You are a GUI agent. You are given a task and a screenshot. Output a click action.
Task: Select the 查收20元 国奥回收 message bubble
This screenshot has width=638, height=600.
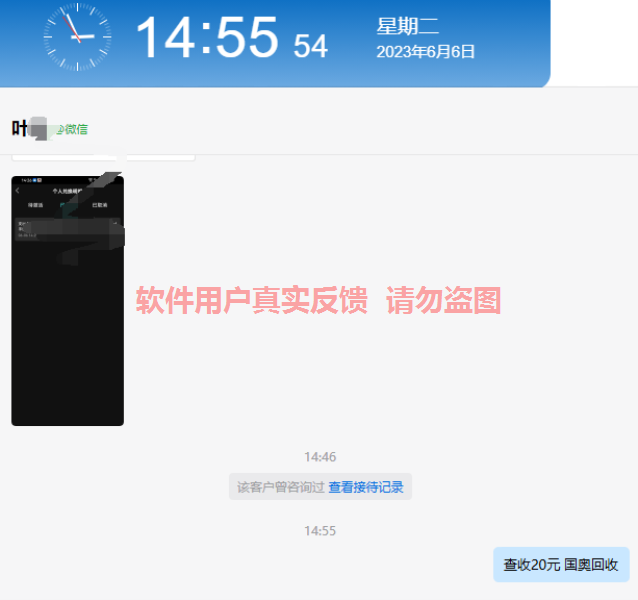pos(560,565)
